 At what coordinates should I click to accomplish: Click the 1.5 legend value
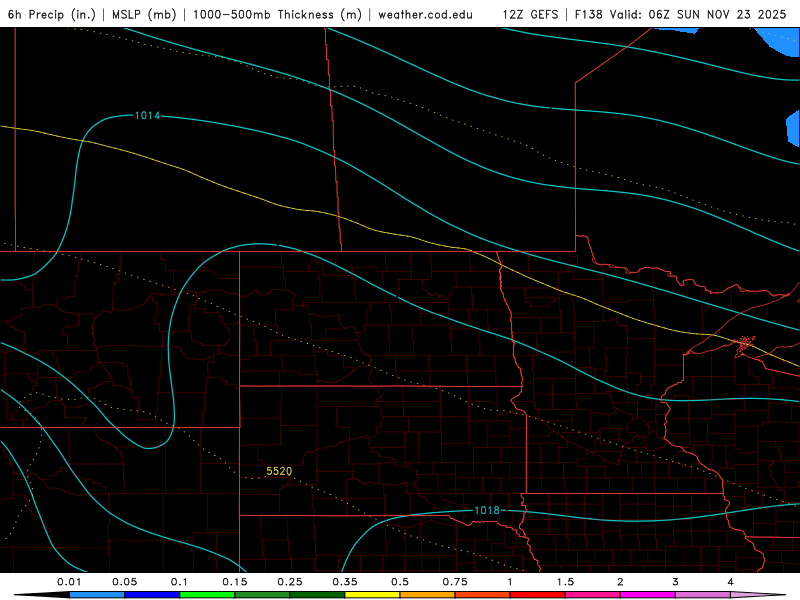coord(565,582)
